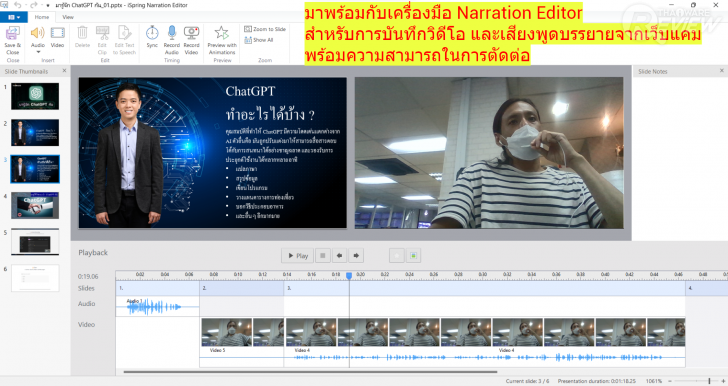Click the timeline horizontal scrollbar
Screen dimensions: 728x386
(310, 372)
